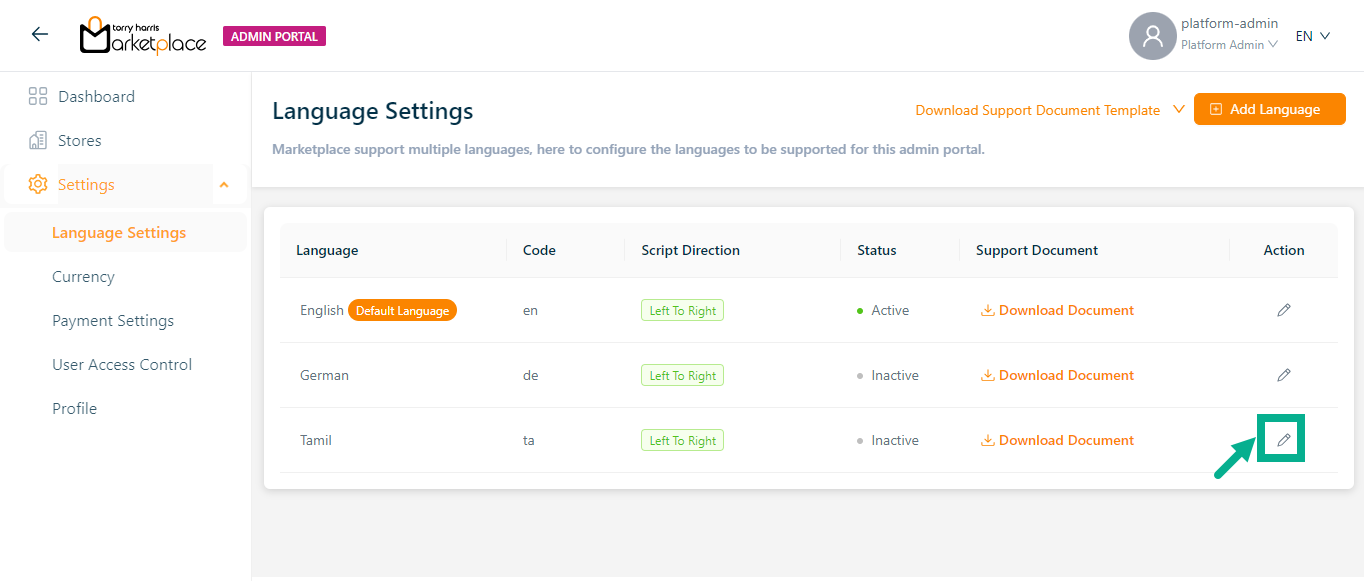
Task: Download Document for English language
Action: pos(1057,310)
